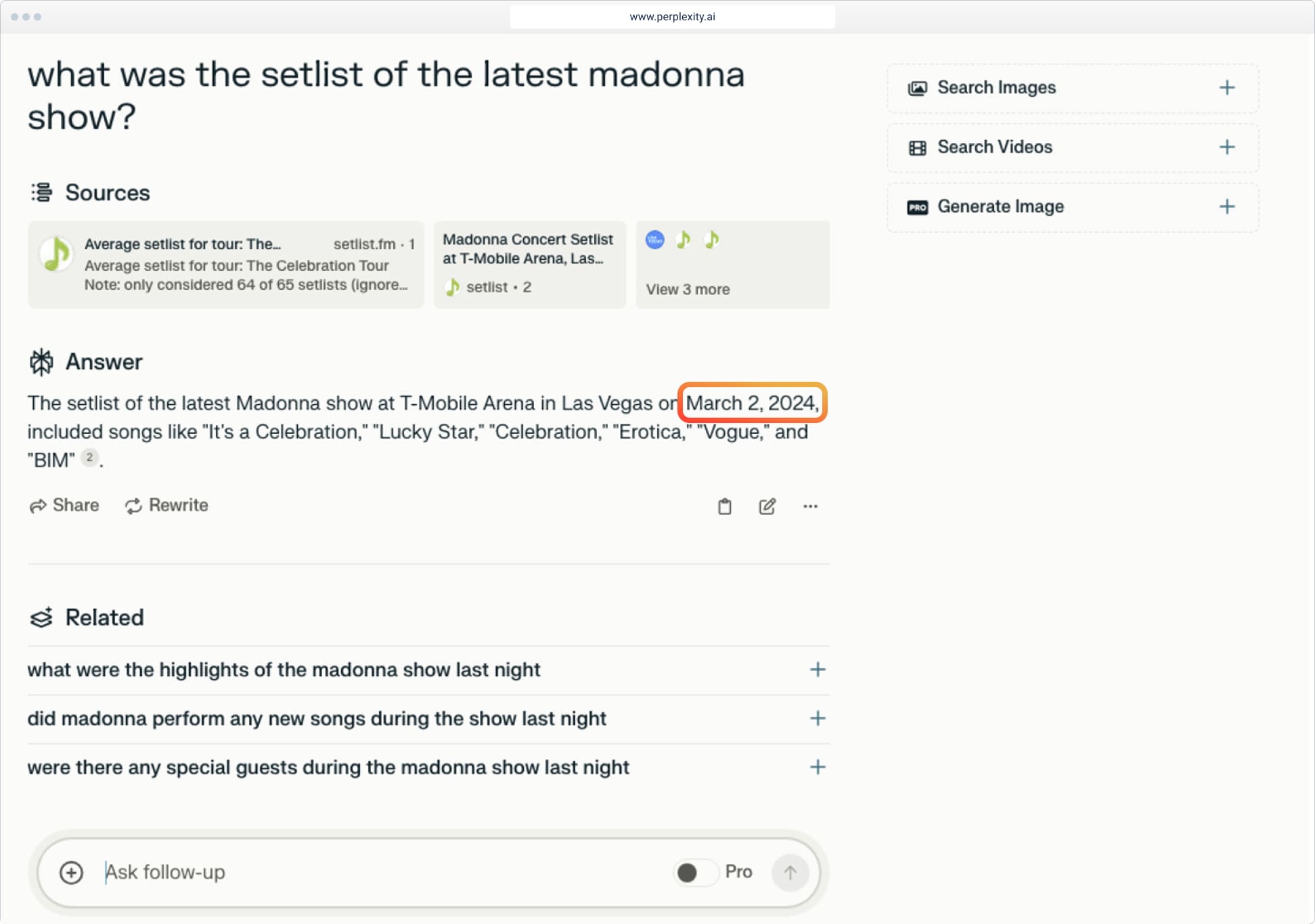Expand Generate Image with its plus
The image size is (1315, 924).
pyautogui.click(x=1226, y=207)
